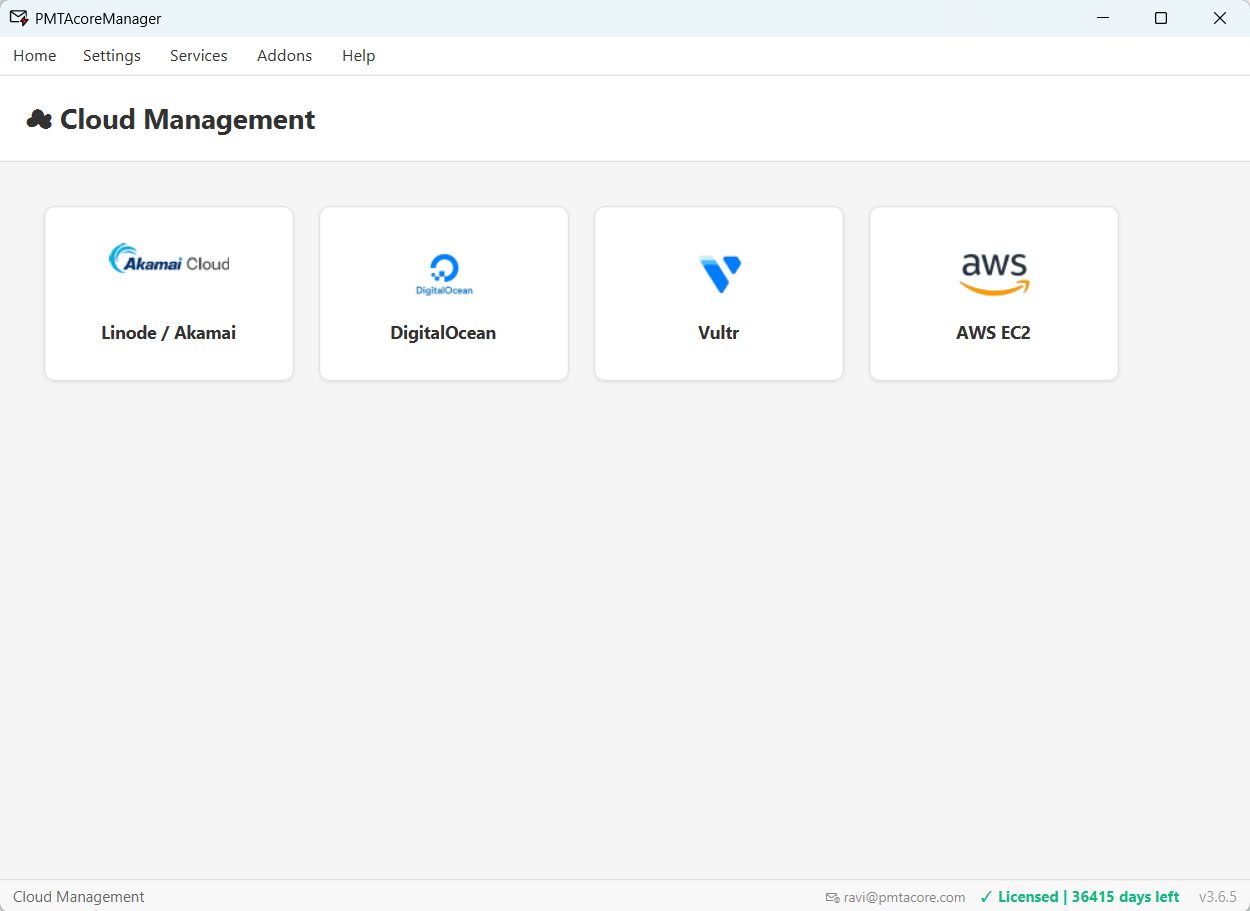The width and height of the screenshot is (1250, 911).
Task: Select the AWS EC2 card label
Action: 993,333
